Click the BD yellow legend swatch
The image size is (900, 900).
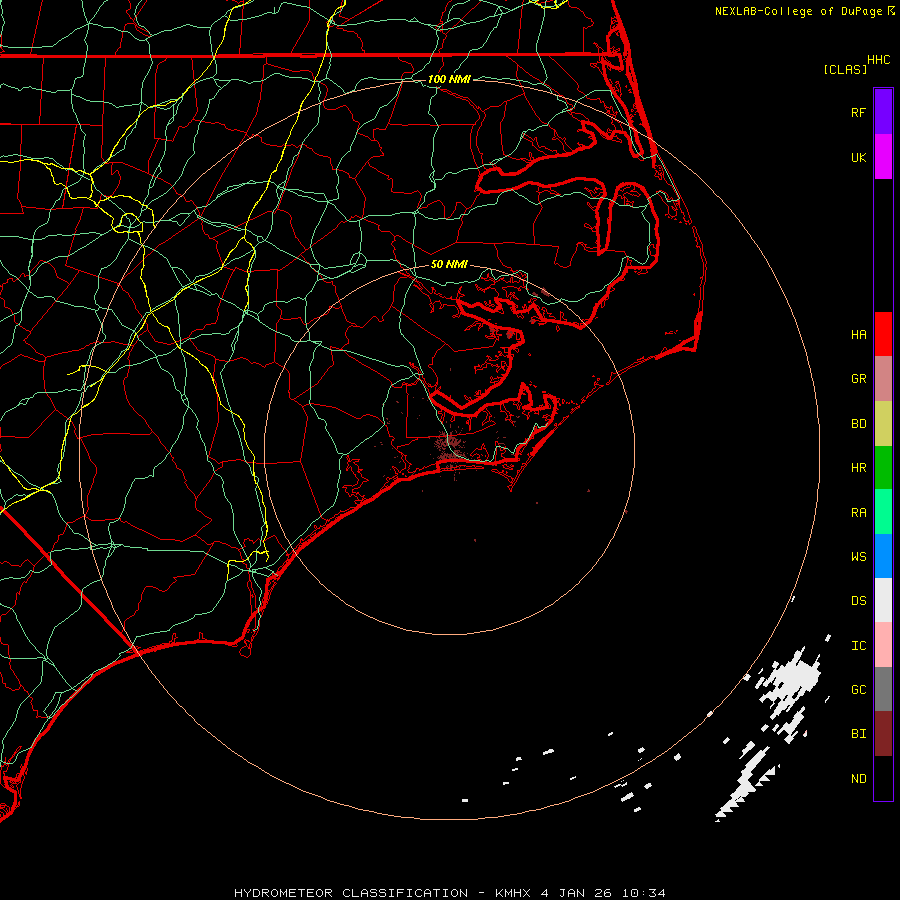tap(883, 424)
